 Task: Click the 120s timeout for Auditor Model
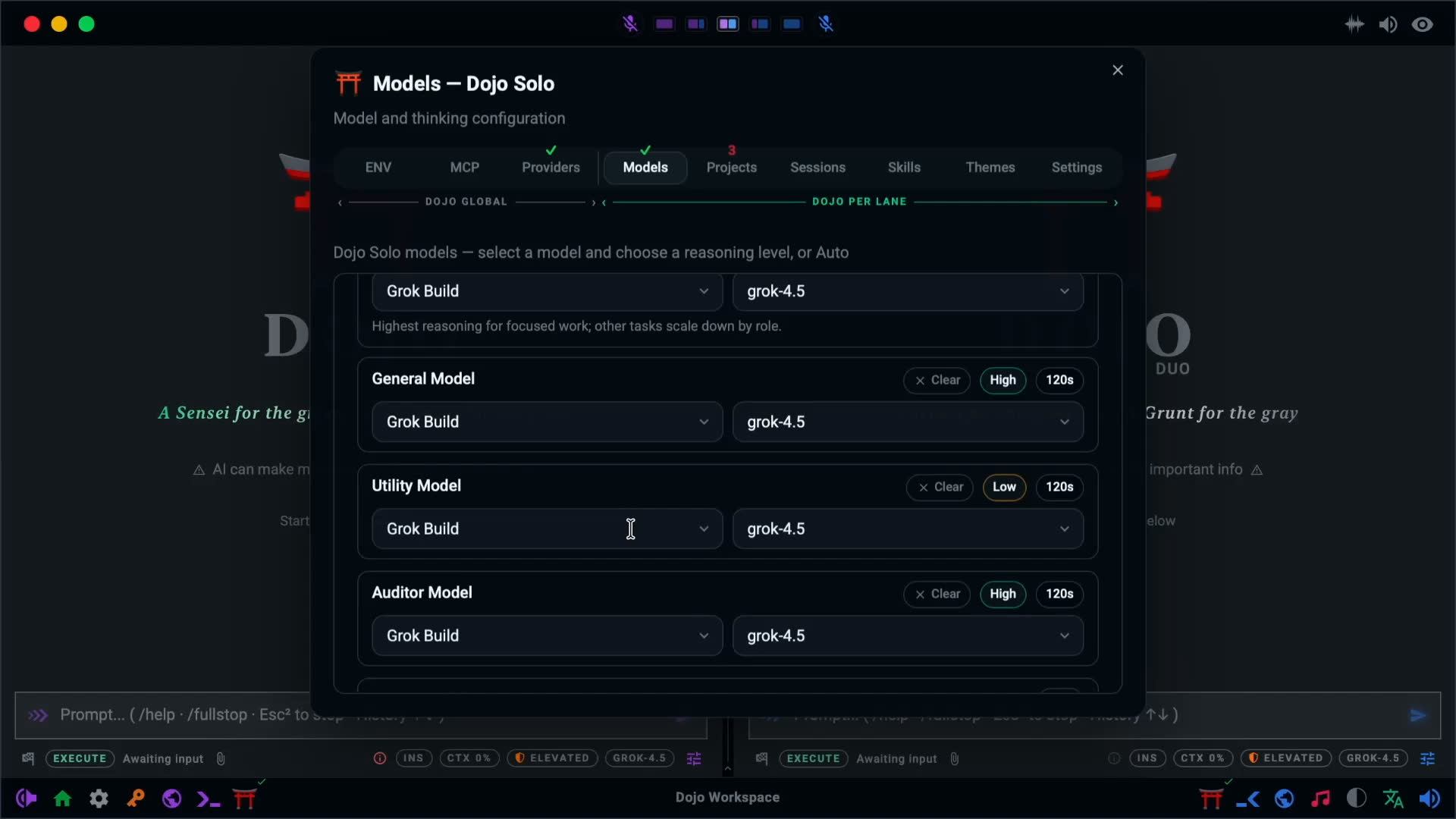1059,594
